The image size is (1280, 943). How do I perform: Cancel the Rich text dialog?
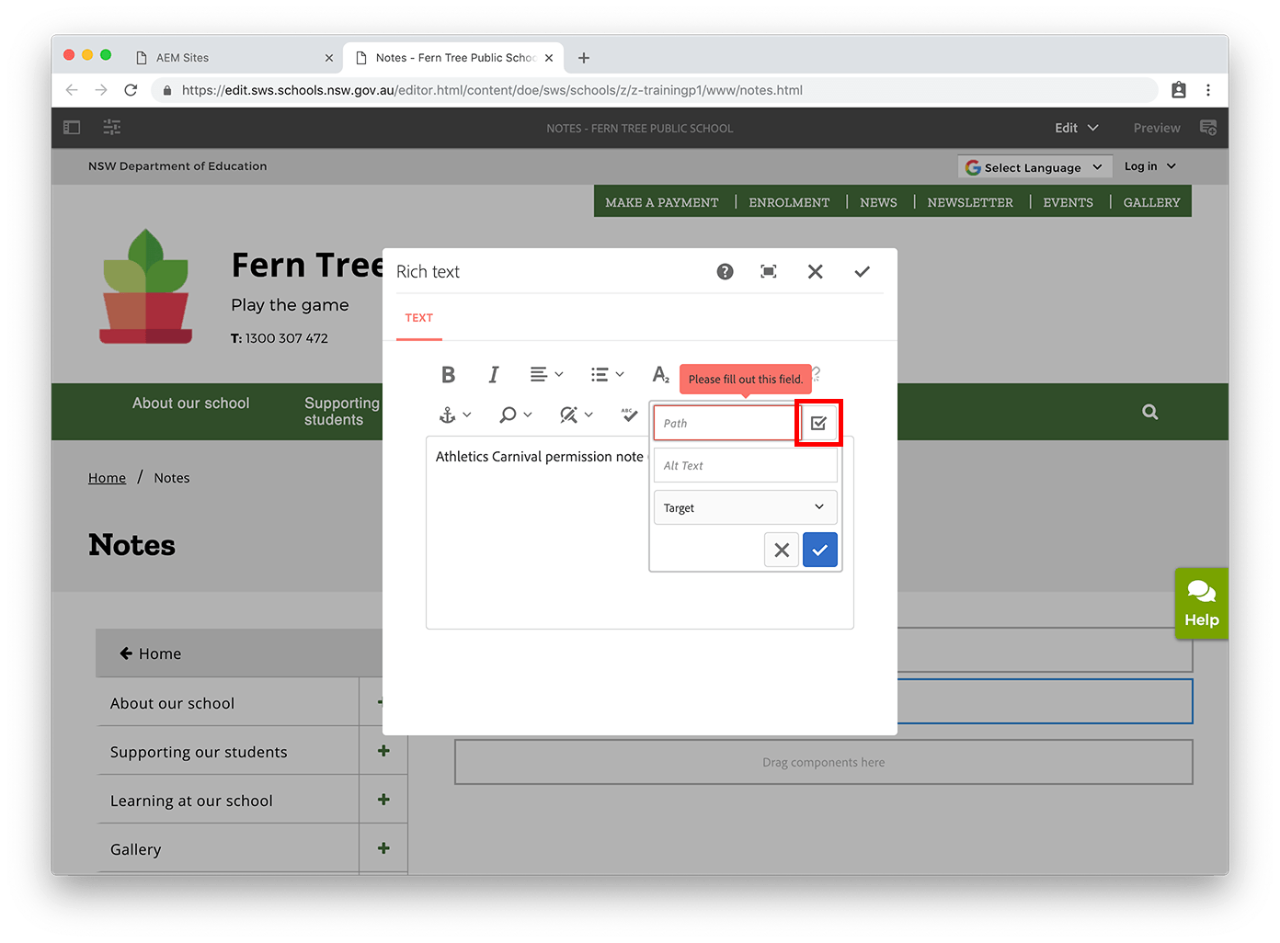(815, 271)
